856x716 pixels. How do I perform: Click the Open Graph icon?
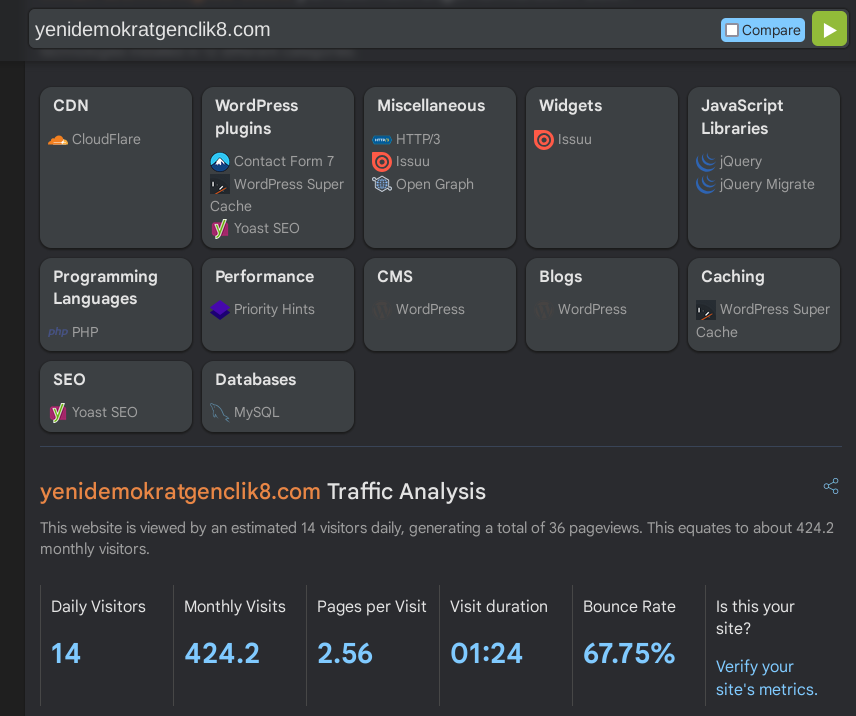pyautogui.click(x=382, y=184)
